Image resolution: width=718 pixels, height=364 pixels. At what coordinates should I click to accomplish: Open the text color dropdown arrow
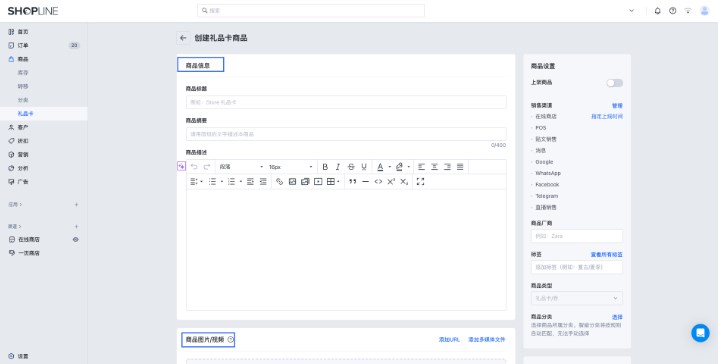pyautogui.click(x=390, y=167)
